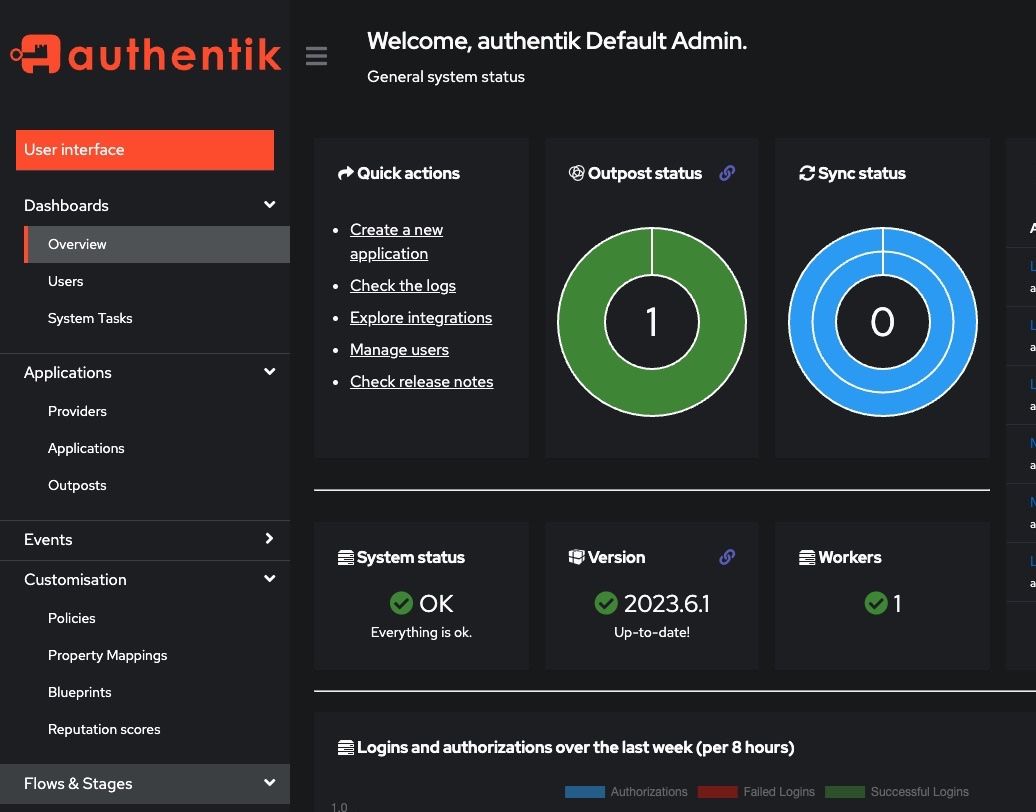Click the green check next to 2023.6.1

pyautogui.click(x=606, y=603)
